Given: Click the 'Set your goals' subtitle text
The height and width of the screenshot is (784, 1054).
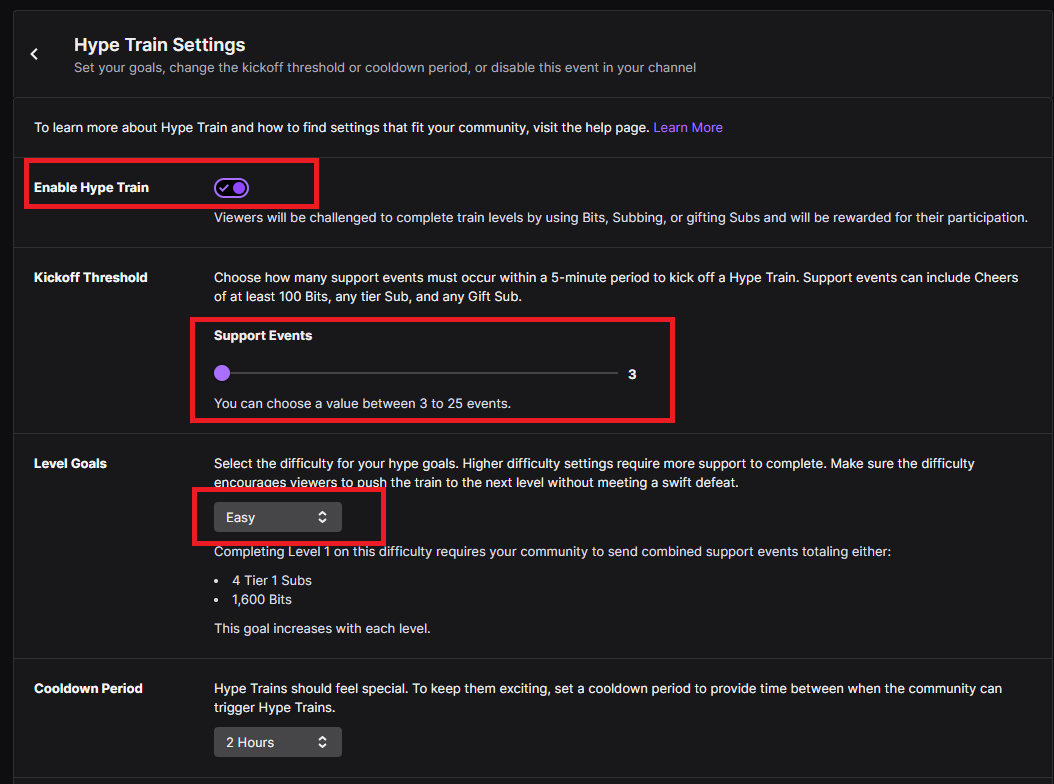Looking at the screenshot, I should click(384, 68).
